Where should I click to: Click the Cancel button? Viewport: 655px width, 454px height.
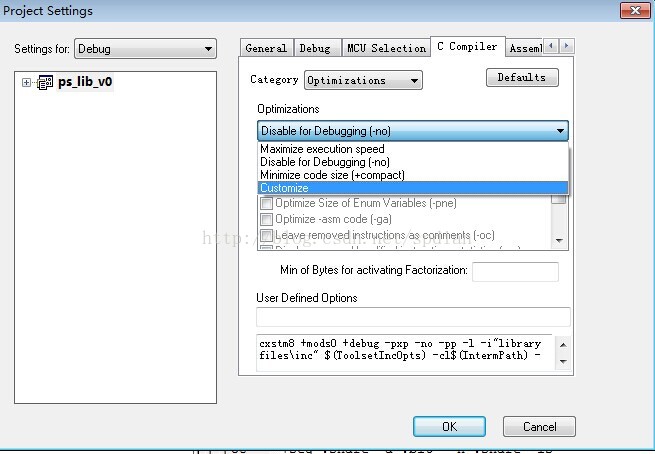[x=539, y=426]
